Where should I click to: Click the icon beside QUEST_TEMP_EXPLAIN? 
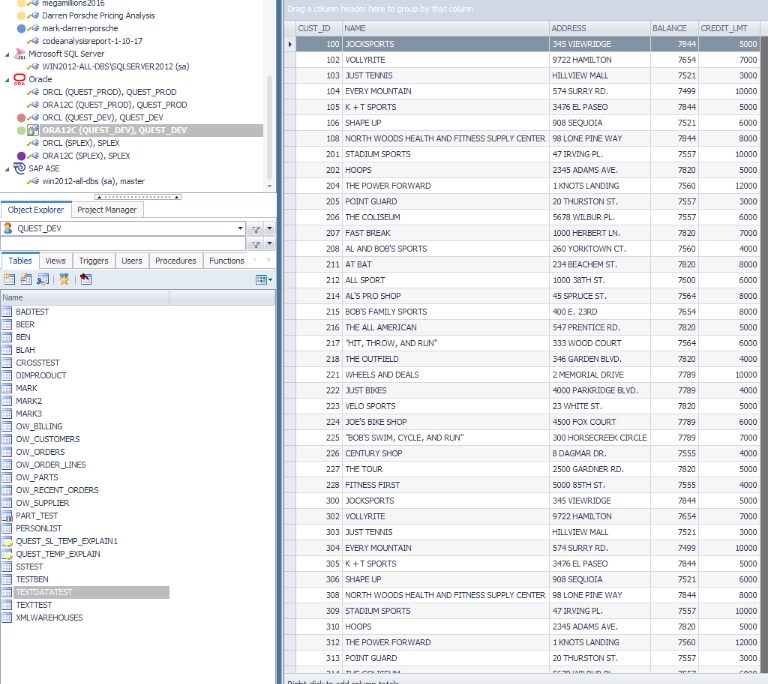coord(7,553)
